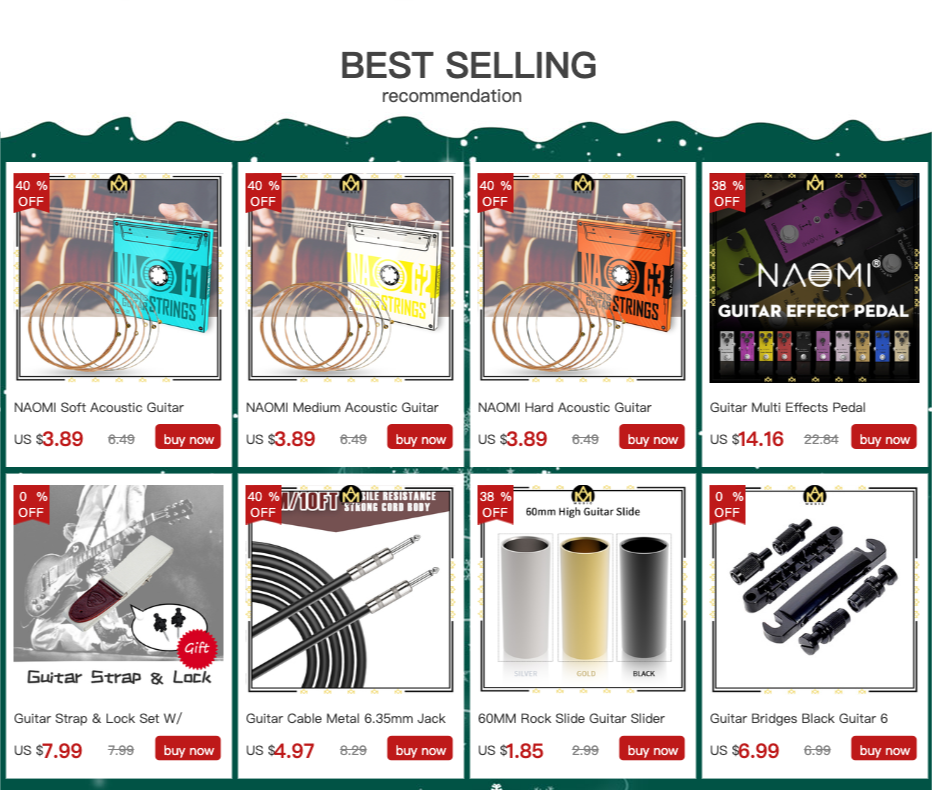Select the orange G3 strings product image

click(x=582, y=278)
